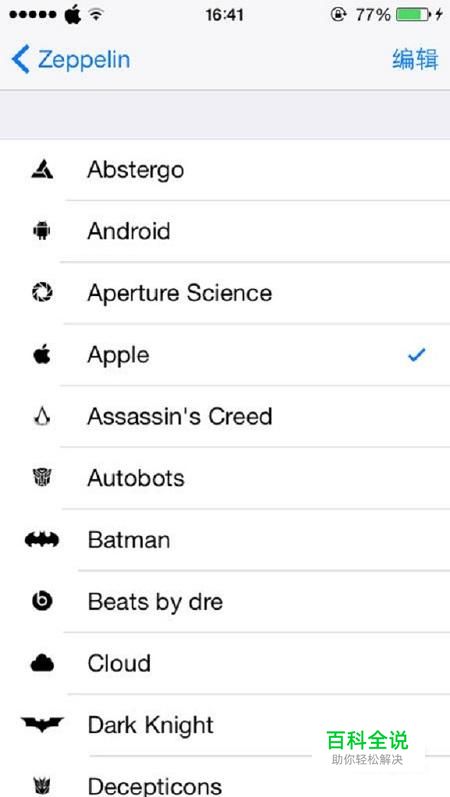This screenshot has height=797, width=450.
Task: Tap the Beats by dre logo icon
Action: 42,602
